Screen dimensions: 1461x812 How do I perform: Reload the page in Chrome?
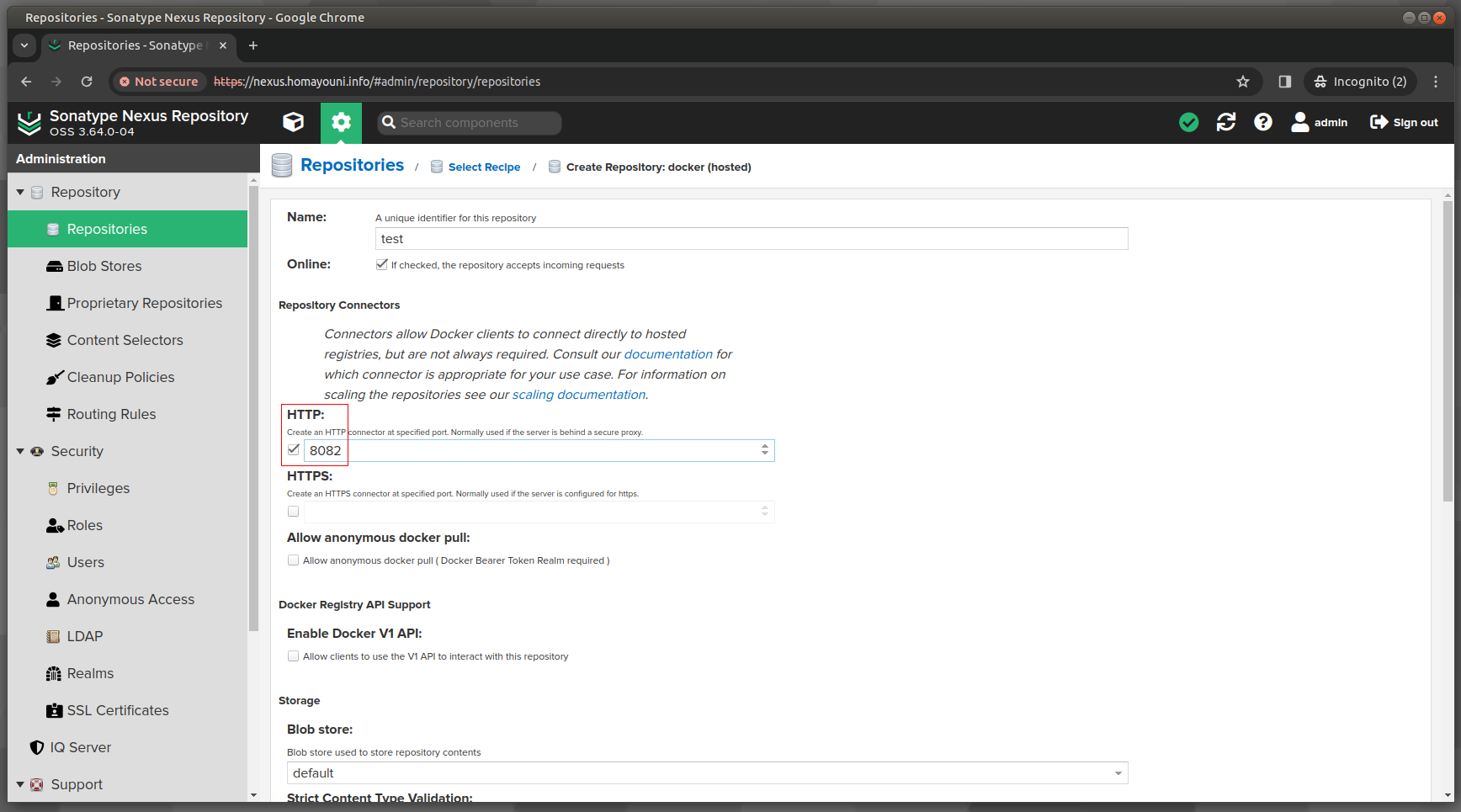[x=87, y=82]
